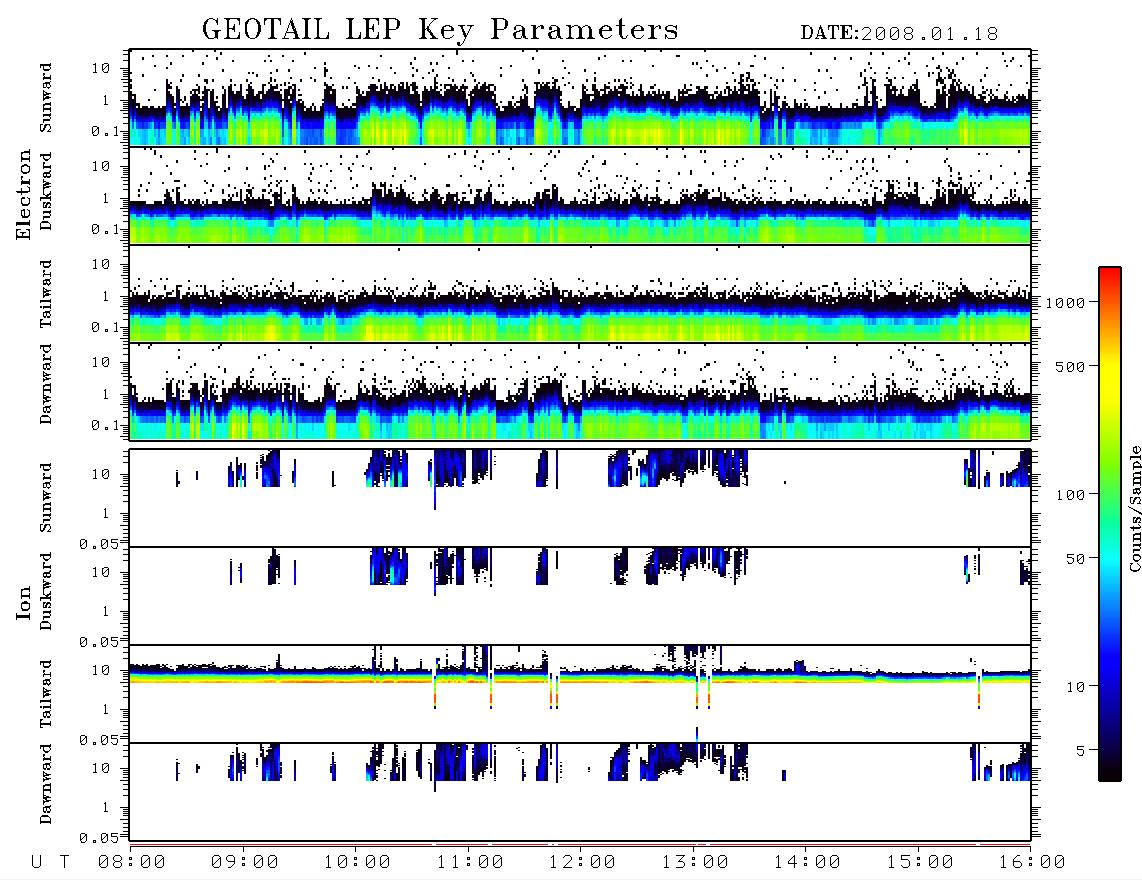Click the 13:00 time tick label
This screenshot has height=880, width=1142.
coord(695,863)
